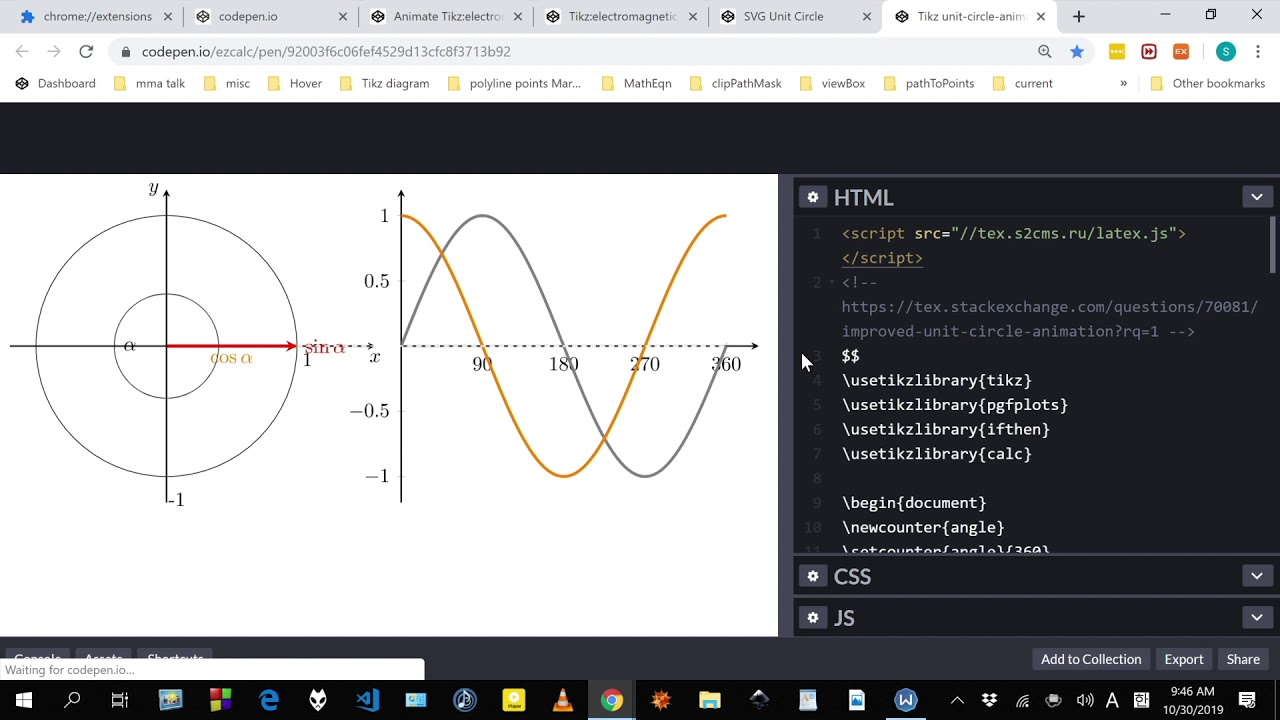
Task: Click the zoom magnifier icon in address bar
Action: (1045, 51)
